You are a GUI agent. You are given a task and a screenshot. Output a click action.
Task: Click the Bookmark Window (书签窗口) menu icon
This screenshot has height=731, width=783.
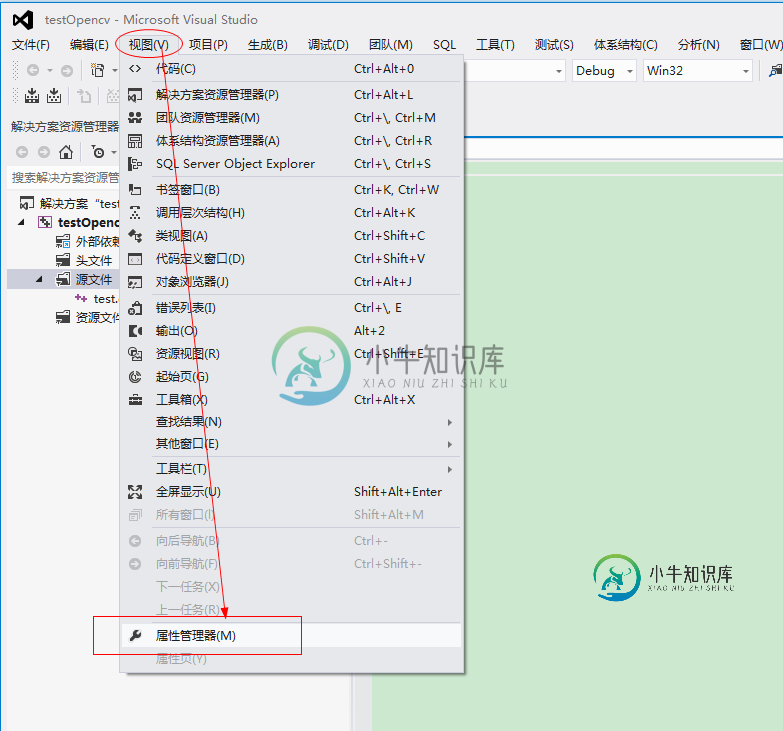tap(135, 190)
